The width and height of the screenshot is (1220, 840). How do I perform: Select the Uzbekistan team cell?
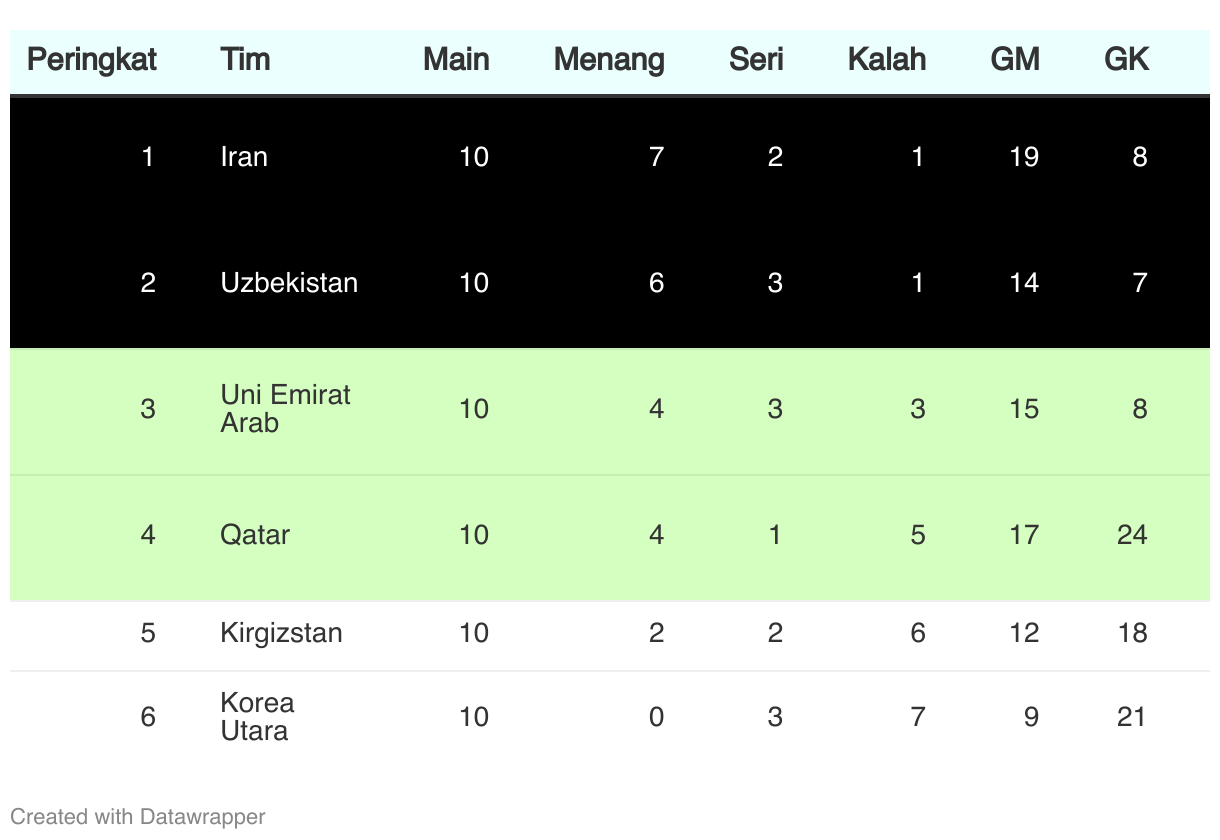(x=289, y=283)
